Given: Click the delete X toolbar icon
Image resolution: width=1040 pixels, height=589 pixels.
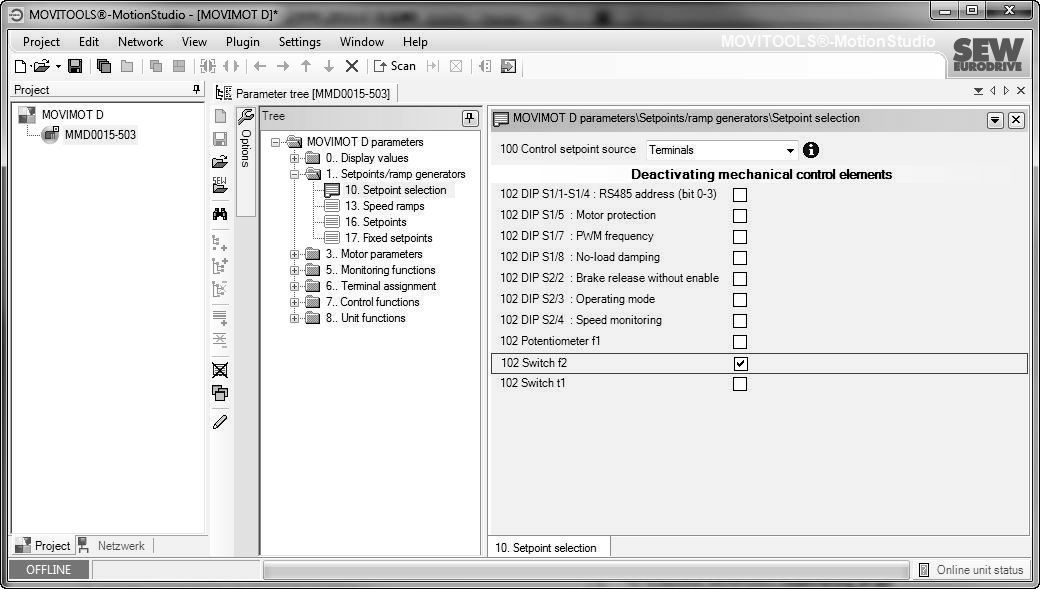Looking at the screenshot, I should point(352,66).
